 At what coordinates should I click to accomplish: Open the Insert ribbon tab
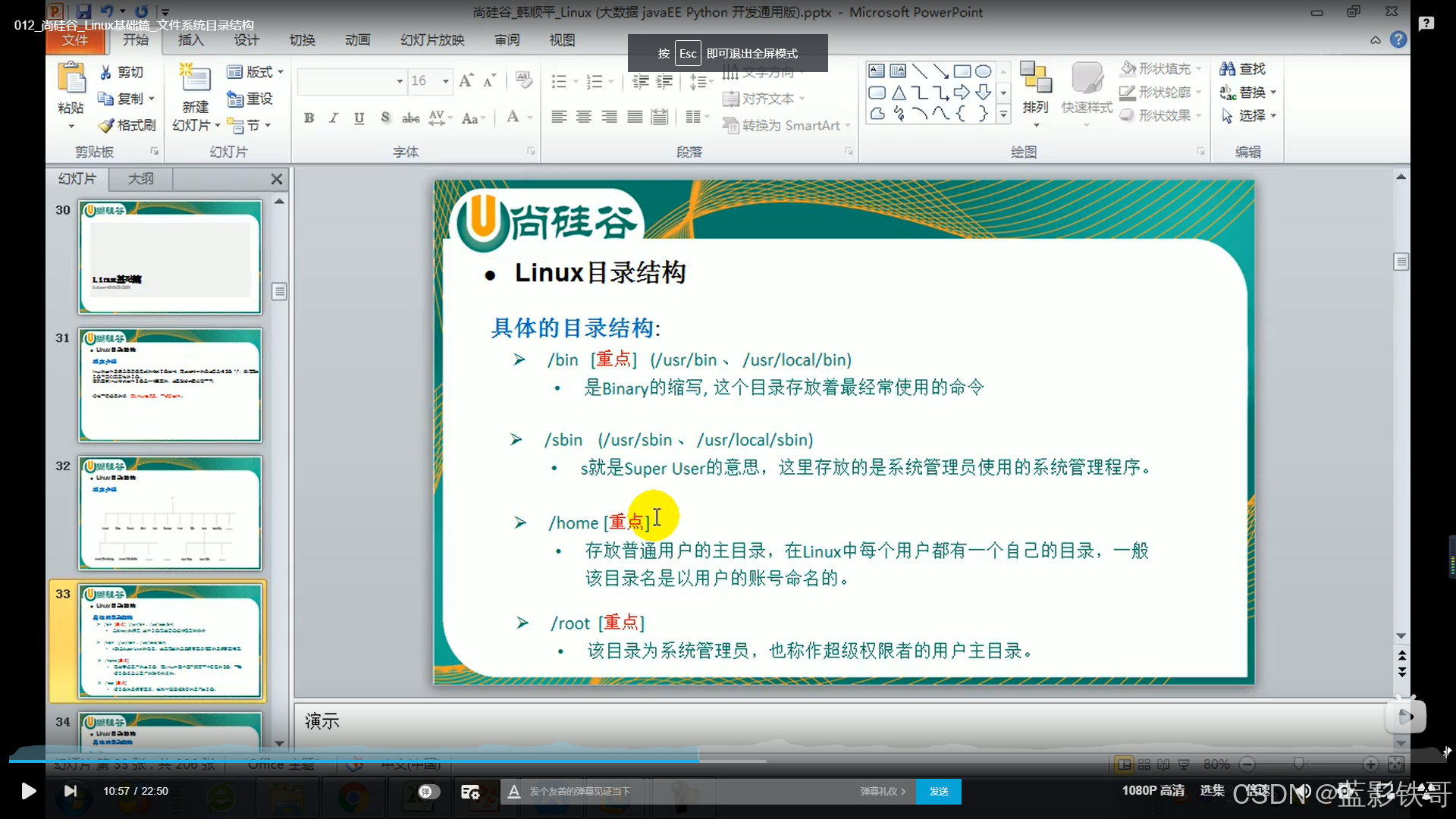191,40
